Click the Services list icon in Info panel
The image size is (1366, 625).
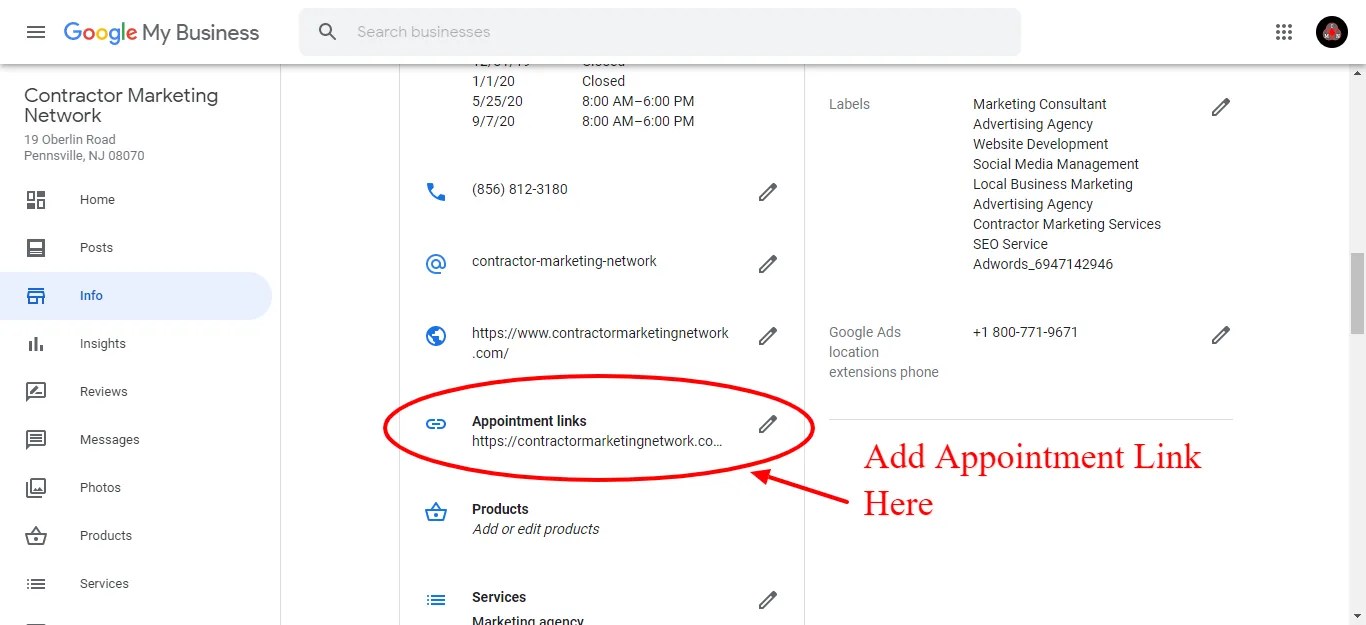tap(436, 600)
